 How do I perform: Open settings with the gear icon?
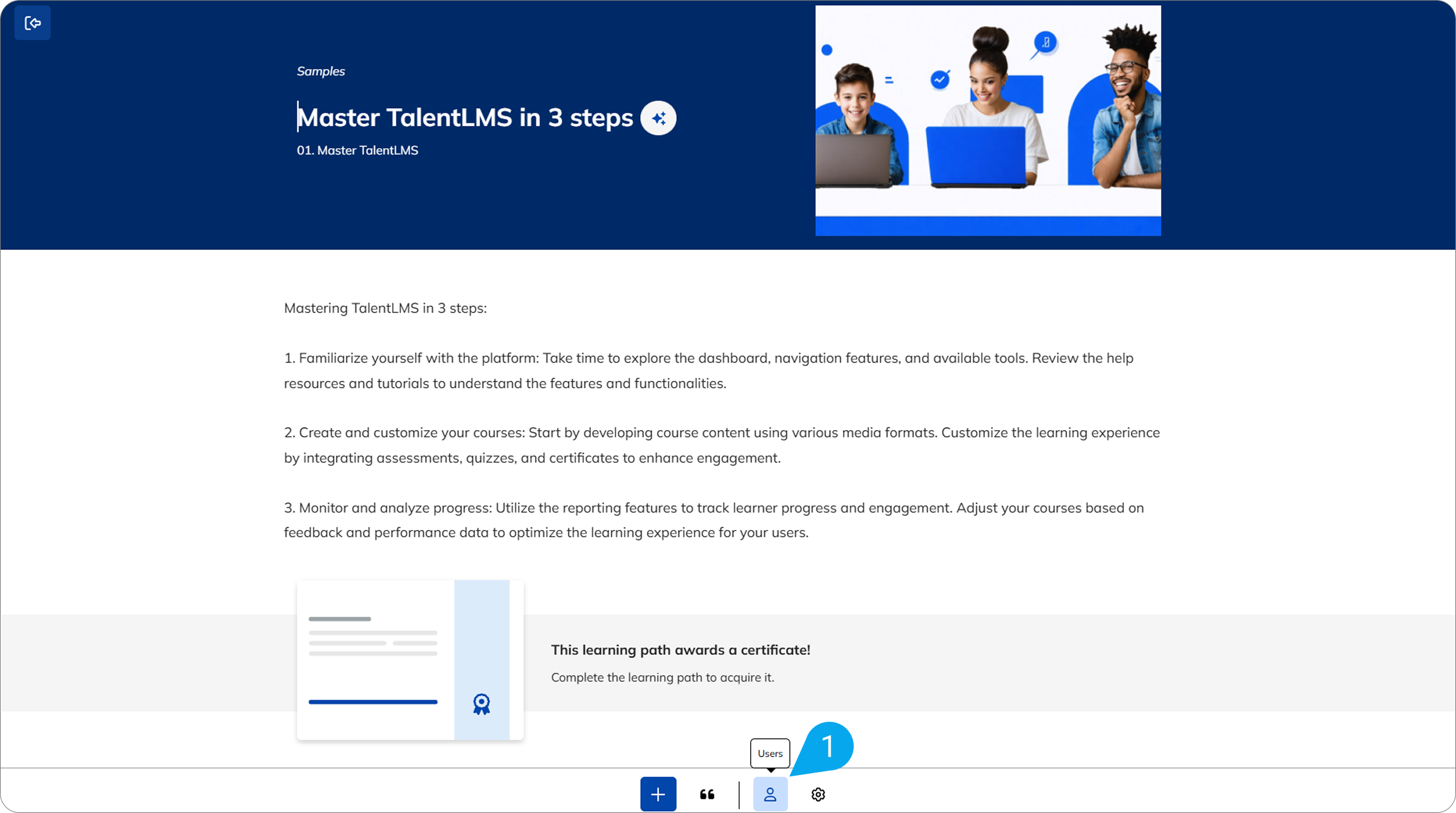click(818, 794)
